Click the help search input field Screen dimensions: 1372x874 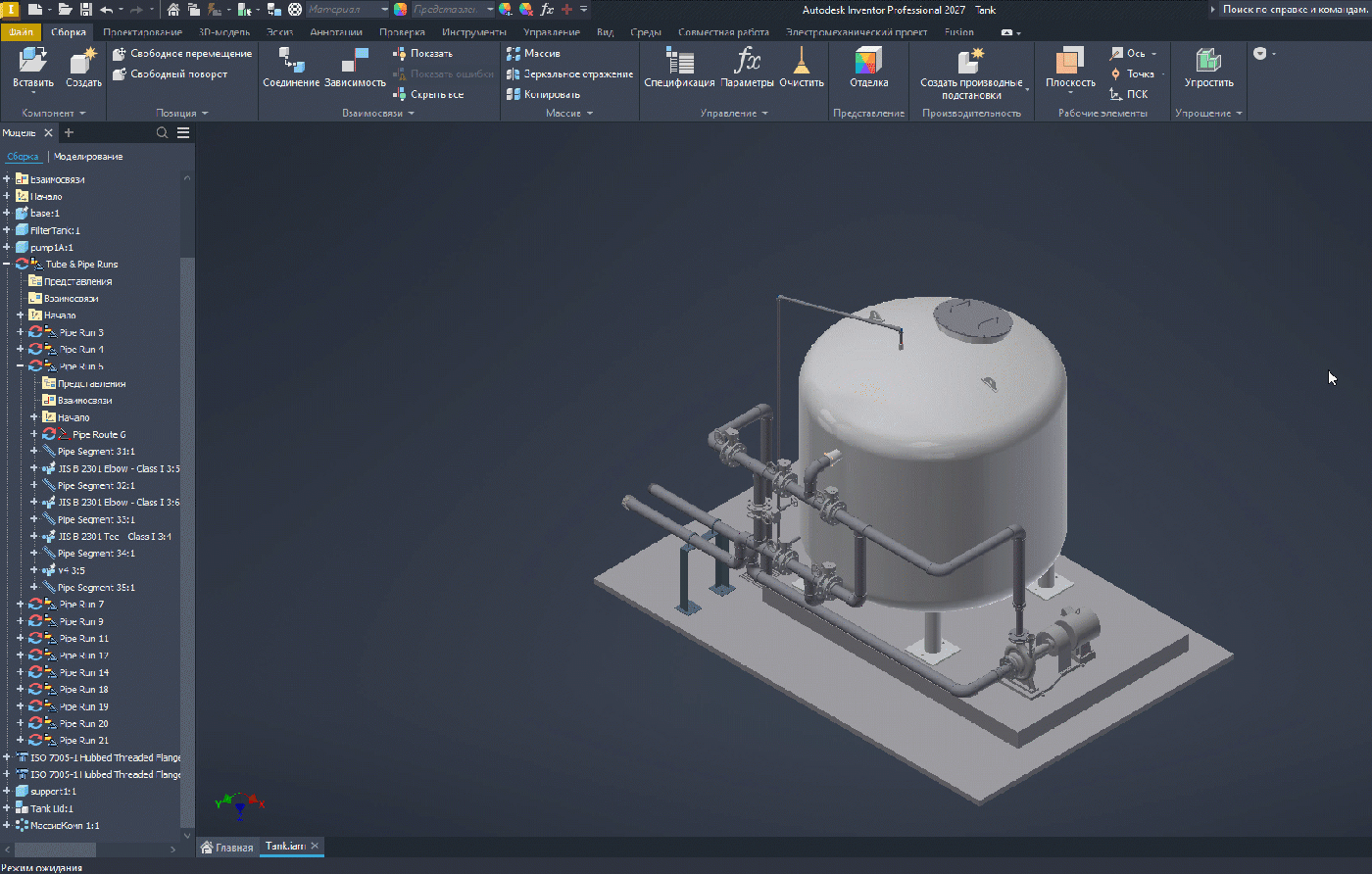pyautogui.click(x=1294, y=9)
